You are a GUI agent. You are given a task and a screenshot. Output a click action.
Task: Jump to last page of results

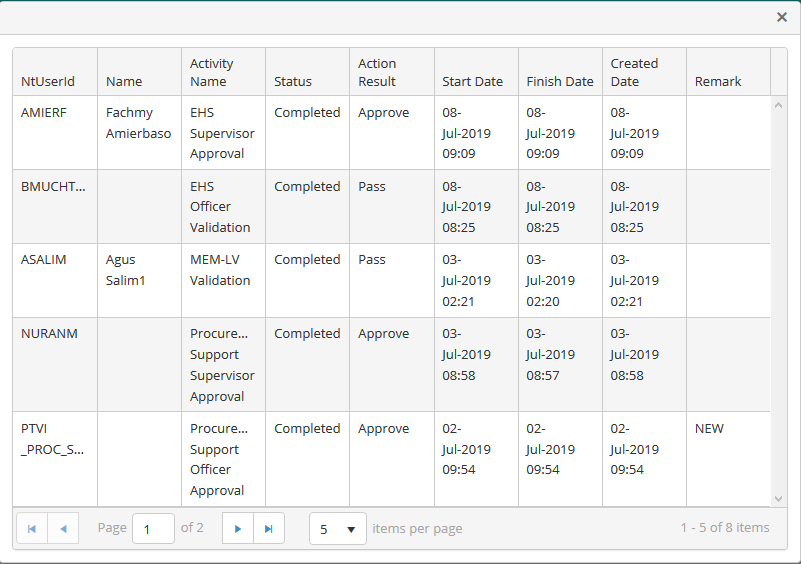click(268, 528)
